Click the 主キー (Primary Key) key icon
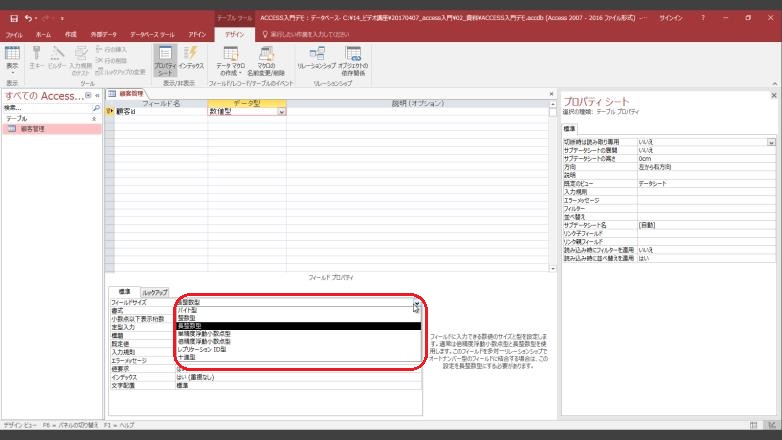 click(36, 57)
